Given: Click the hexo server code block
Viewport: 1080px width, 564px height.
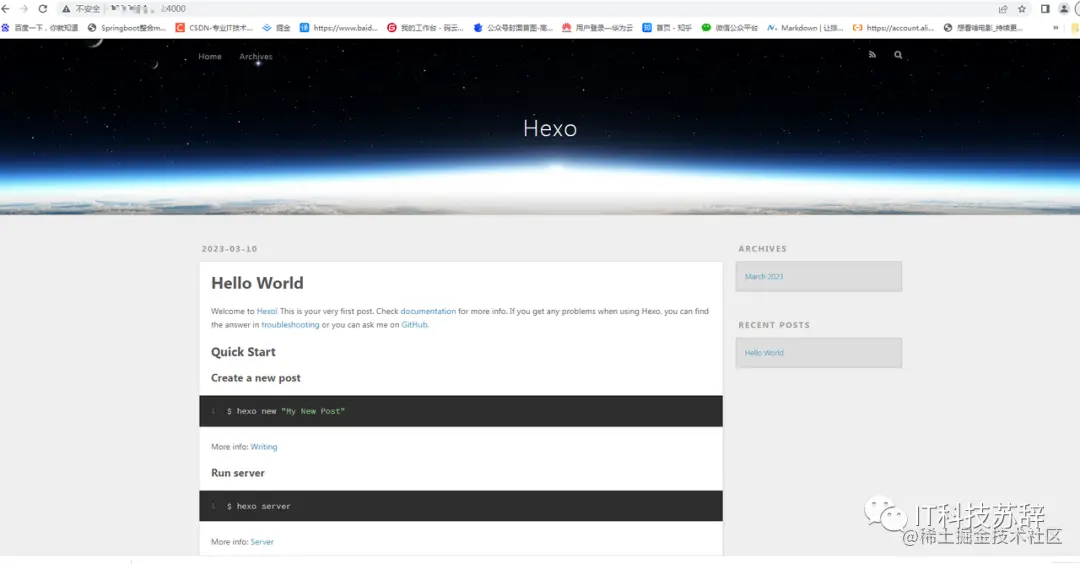Looking at the screenshot, I should tap(461, 506).
